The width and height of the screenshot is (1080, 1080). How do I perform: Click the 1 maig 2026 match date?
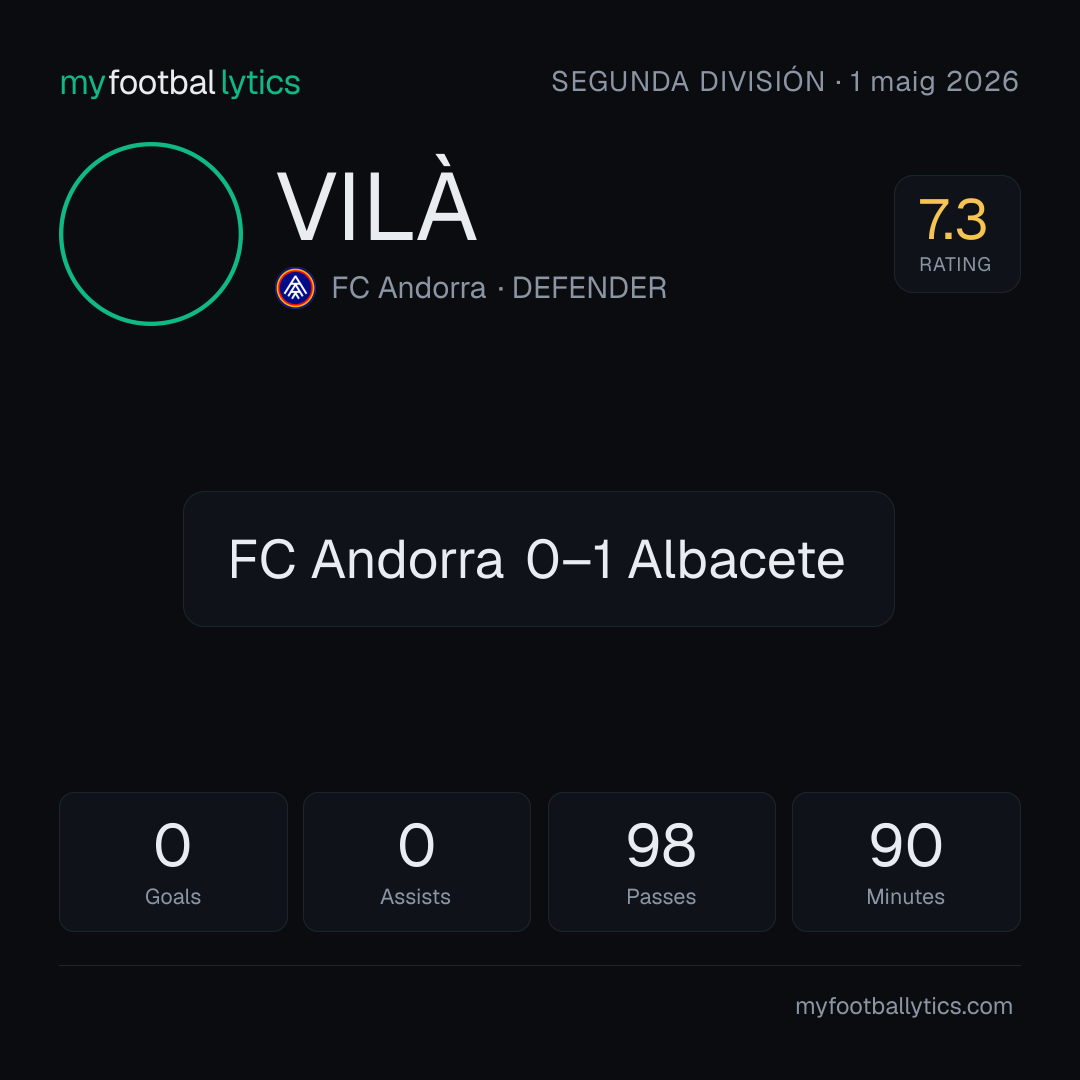tap(934, 81)
